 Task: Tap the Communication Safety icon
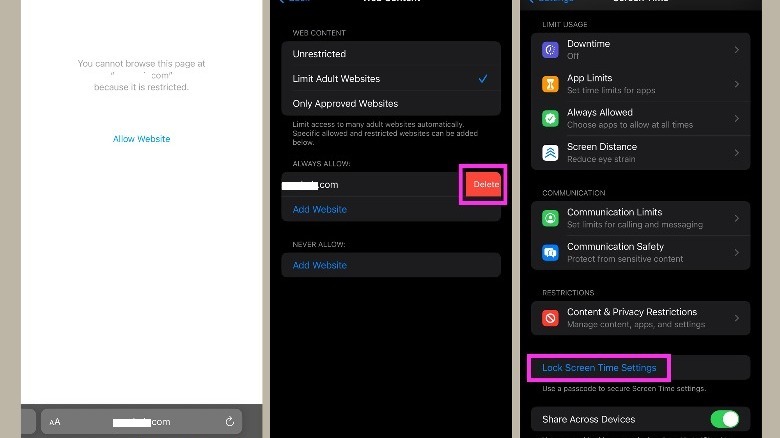click(550, 252)
